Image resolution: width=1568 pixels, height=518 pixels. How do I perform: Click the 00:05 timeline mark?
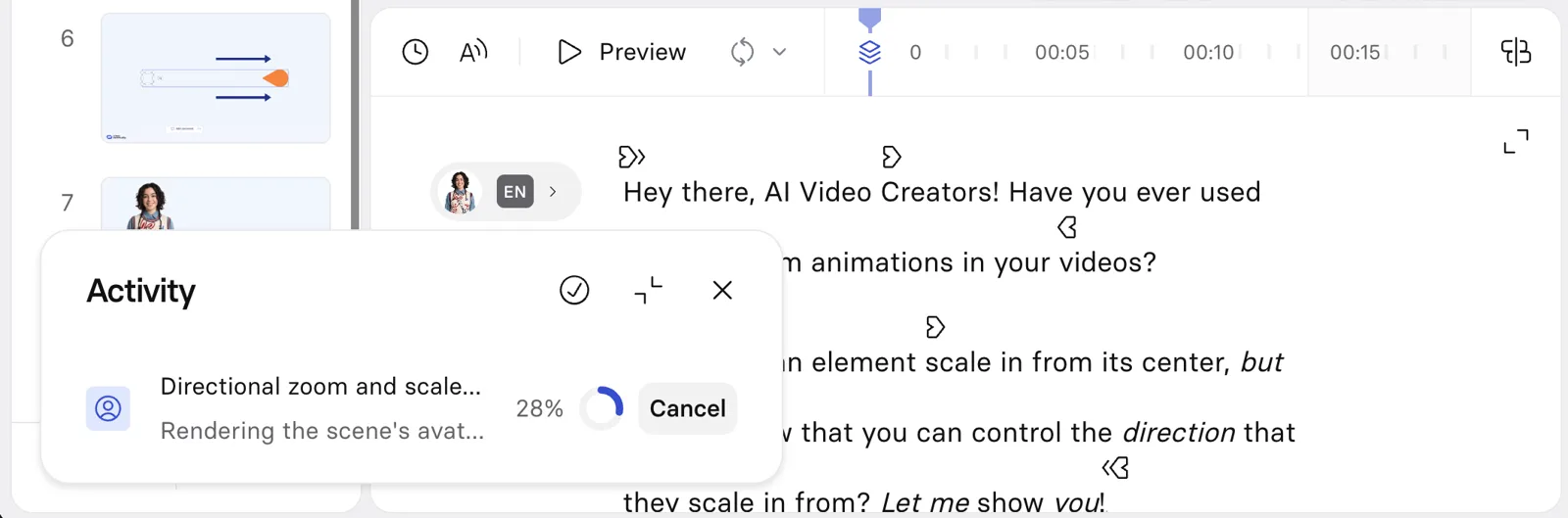(x=1062, y=52)
